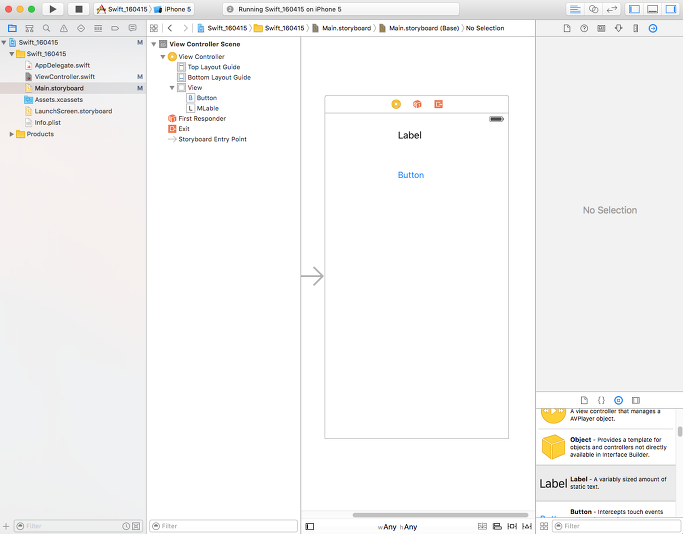Open the Align constraints tool
The image size is (683, 534).
click(497, 527)
